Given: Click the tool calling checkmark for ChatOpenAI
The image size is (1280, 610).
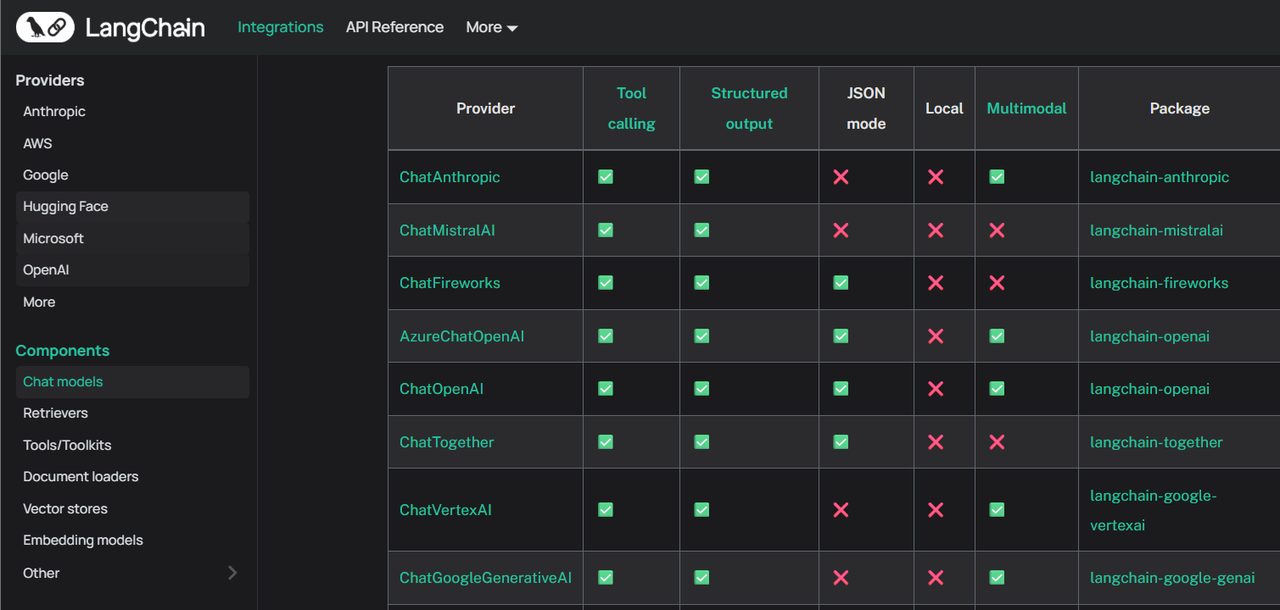Looking at the screenshot, I should 606,389.
